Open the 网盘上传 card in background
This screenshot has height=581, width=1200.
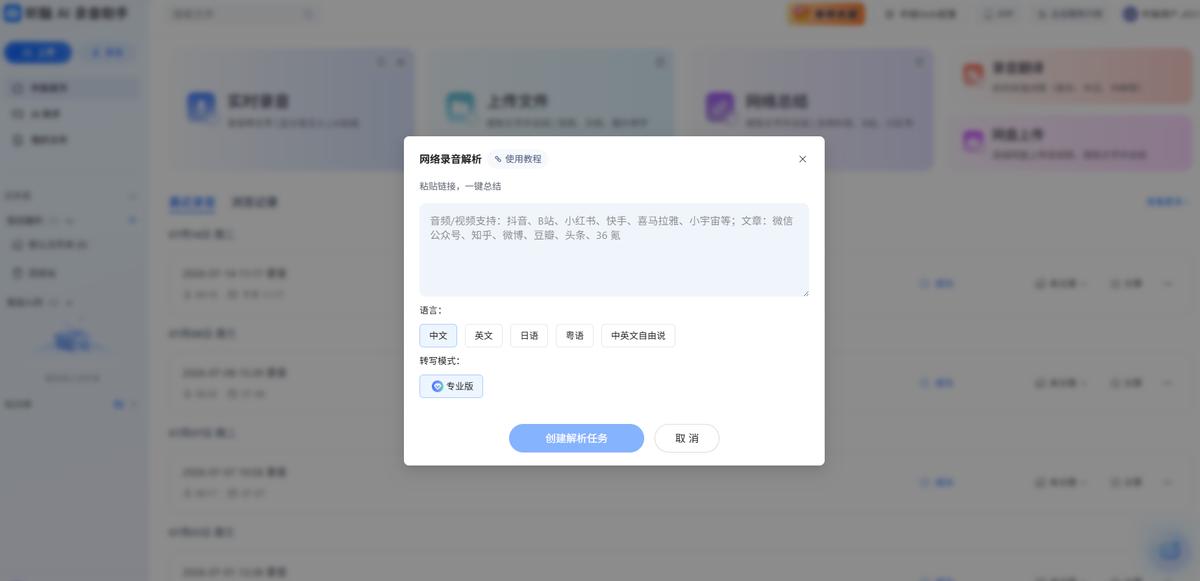point(1071,142)
